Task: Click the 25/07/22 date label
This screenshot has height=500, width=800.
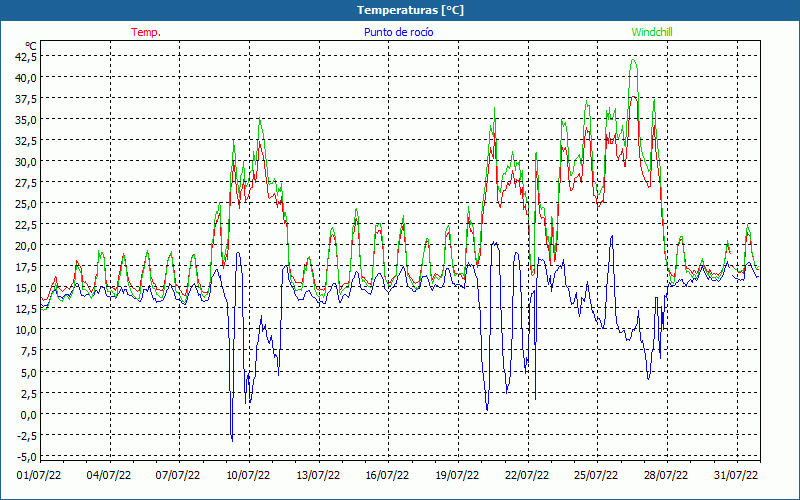Action: pyautogui.click(x=596, y=475)
